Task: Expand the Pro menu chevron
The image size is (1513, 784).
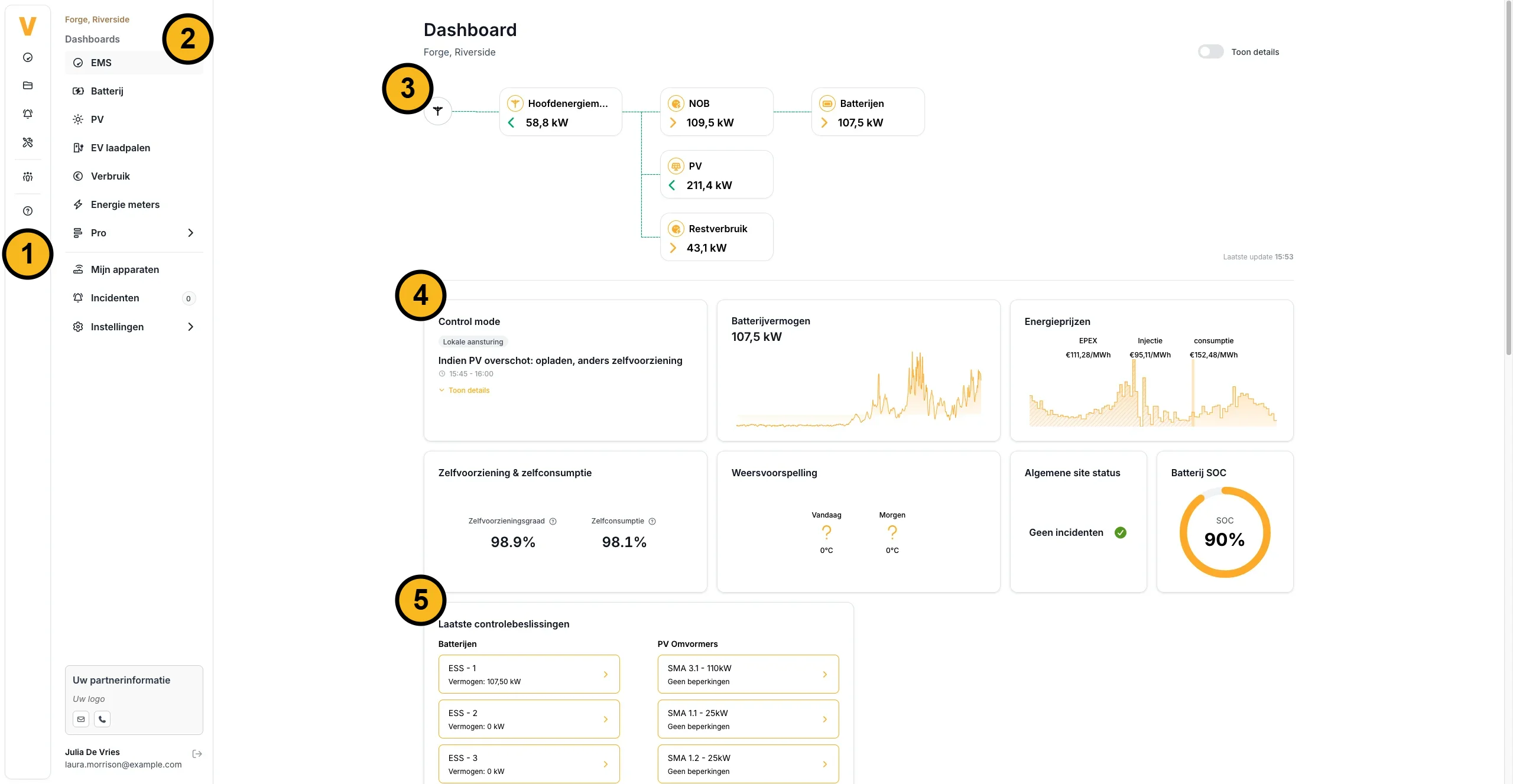Action: [x=190, y=233]
